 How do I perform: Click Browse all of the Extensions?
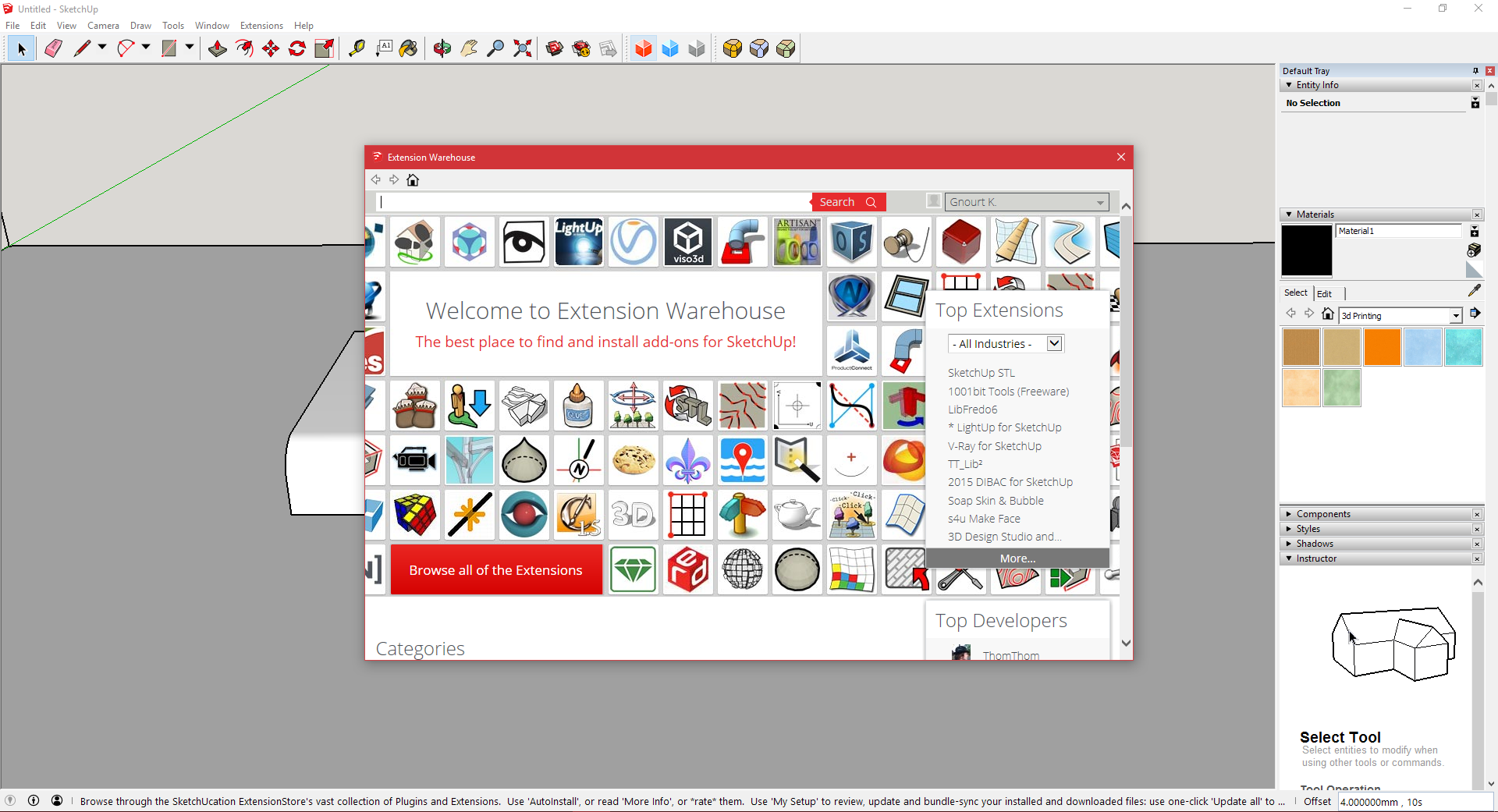pos(496,570)
